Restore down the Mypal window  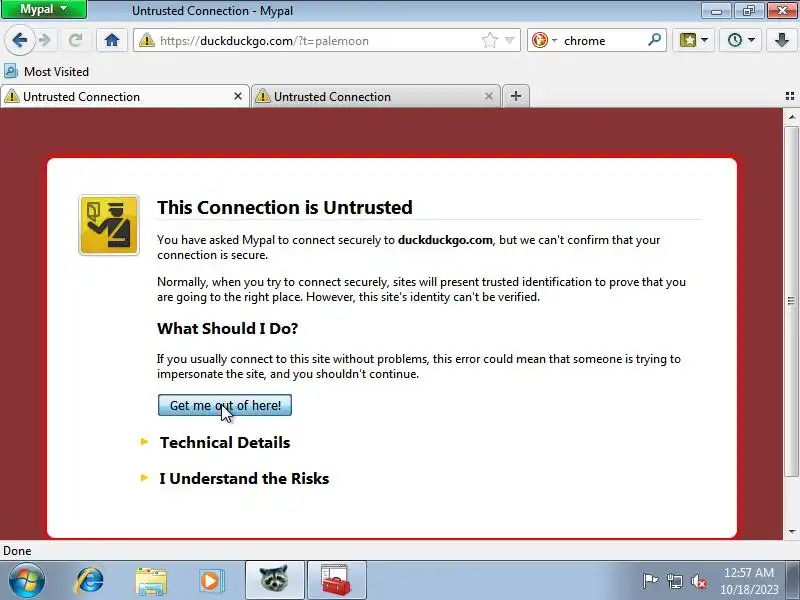tap(748, 10)
